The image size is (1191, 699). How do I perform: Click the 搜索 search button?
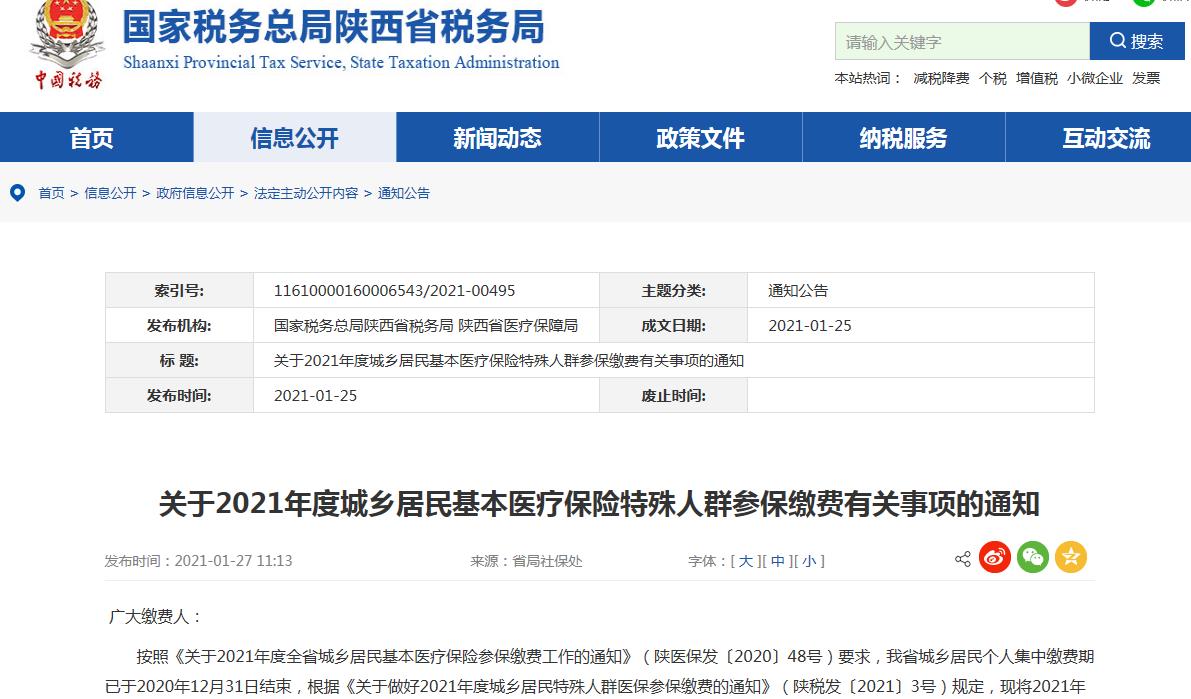coord(1137,41)
